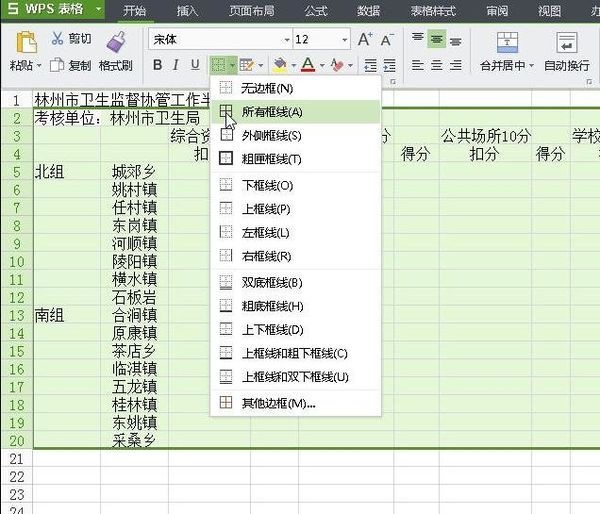Align text right icon
Screen dimensions: 600x514
pyautogui.click(x=455, y=65)
